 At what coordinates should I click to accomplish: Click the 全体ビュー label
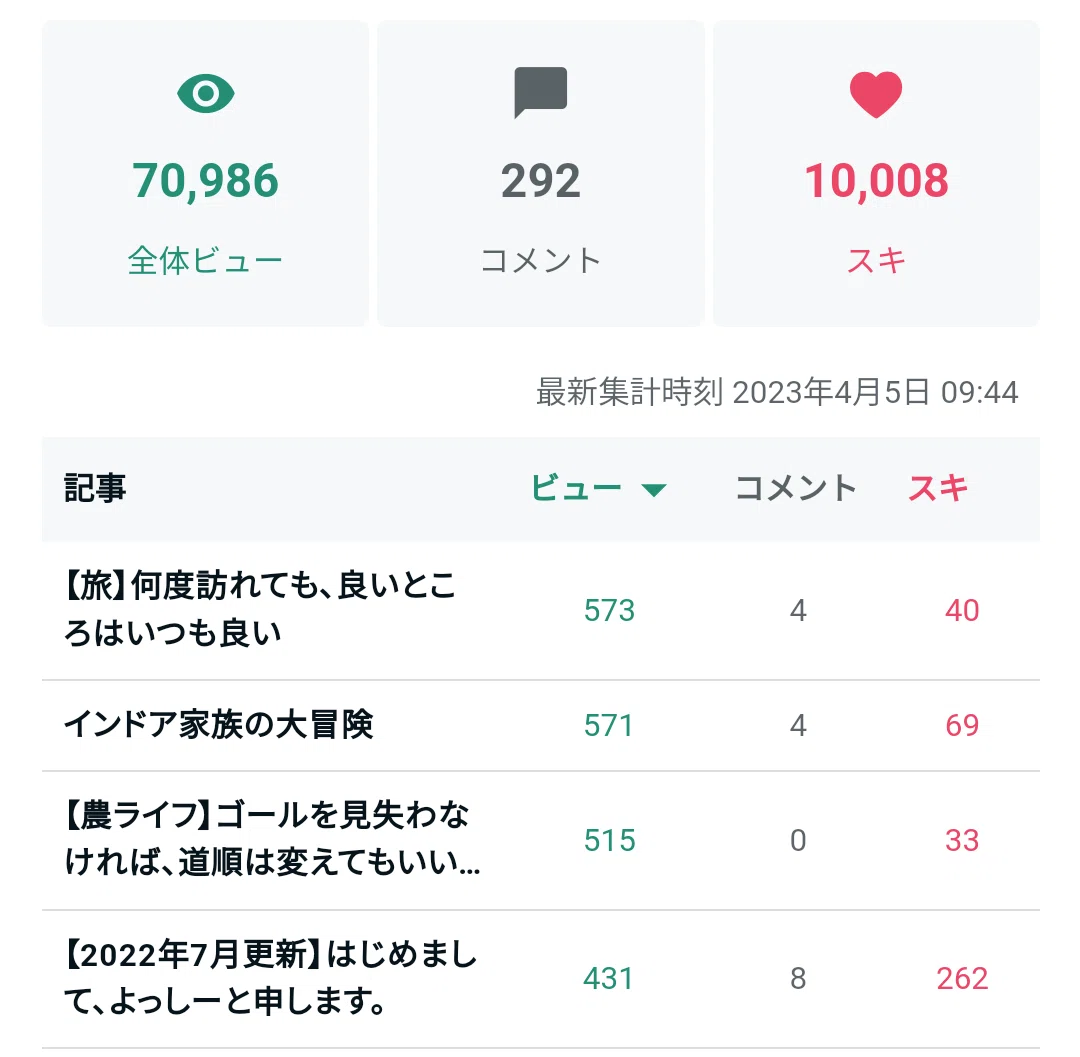pos(205,261)
